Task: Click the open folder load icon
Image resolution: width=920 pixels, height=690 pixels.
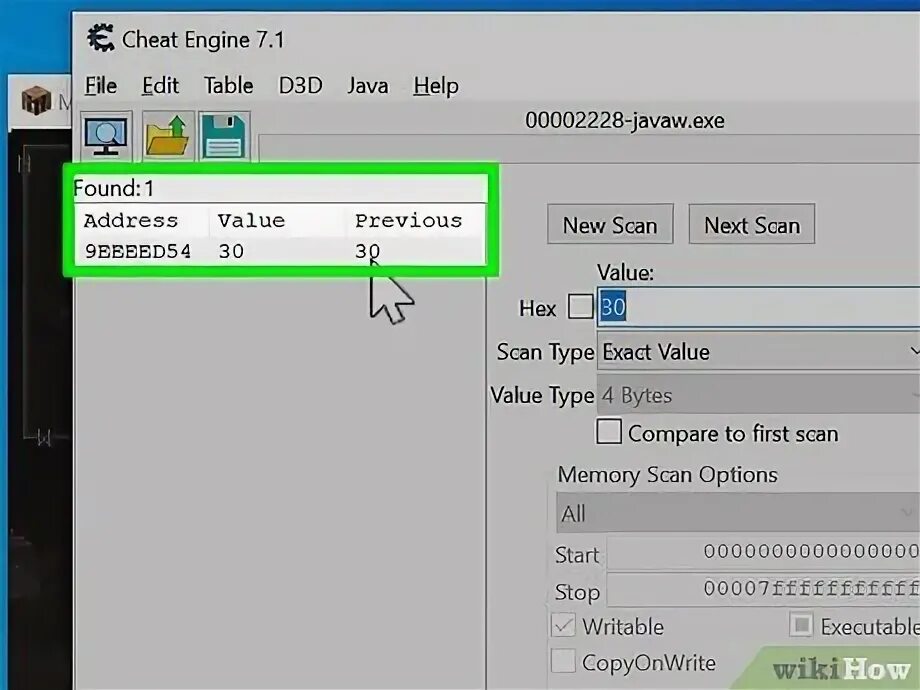Action: [x=167, y=136]
